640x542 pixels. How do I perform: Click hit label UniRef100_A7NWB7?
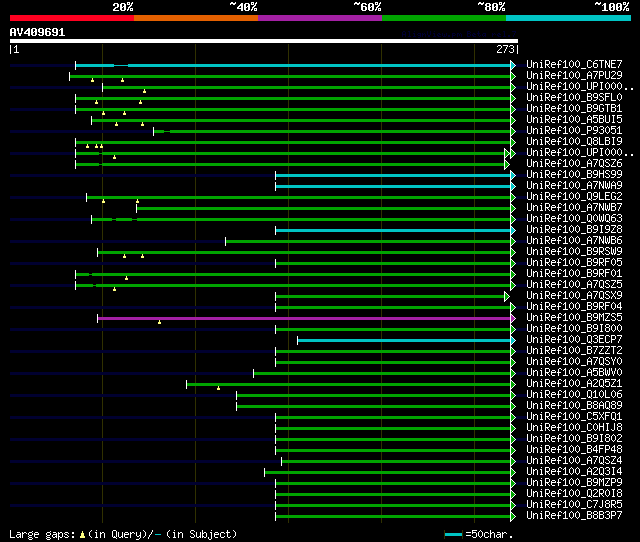[574, 207]
